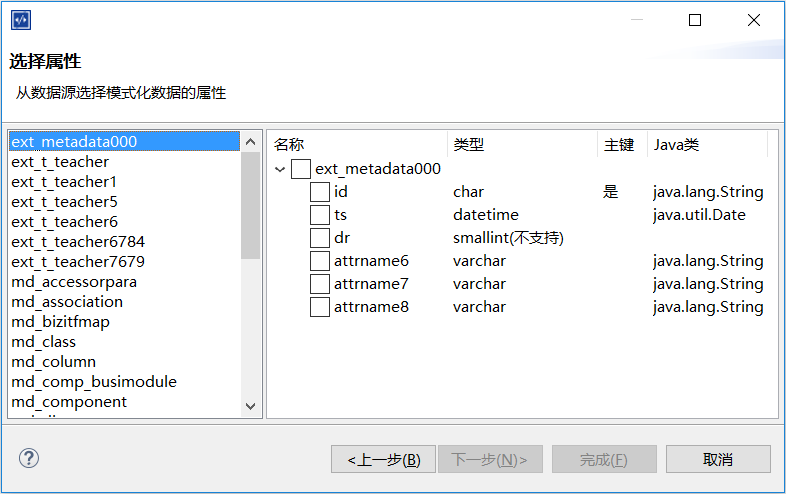Click the 名称 column header
Image resolution: width=786 pixels, height=494 pixels.
click(x=289, y=145)
